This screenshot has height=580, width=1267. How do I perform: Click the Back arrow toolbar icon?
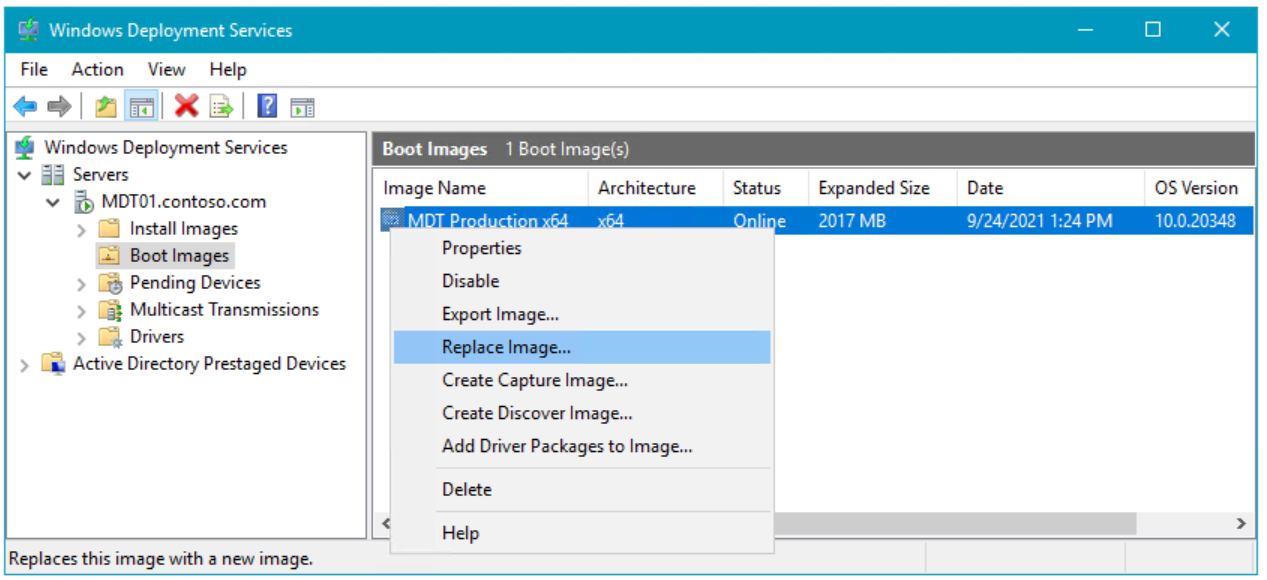(x=25, y=107)
